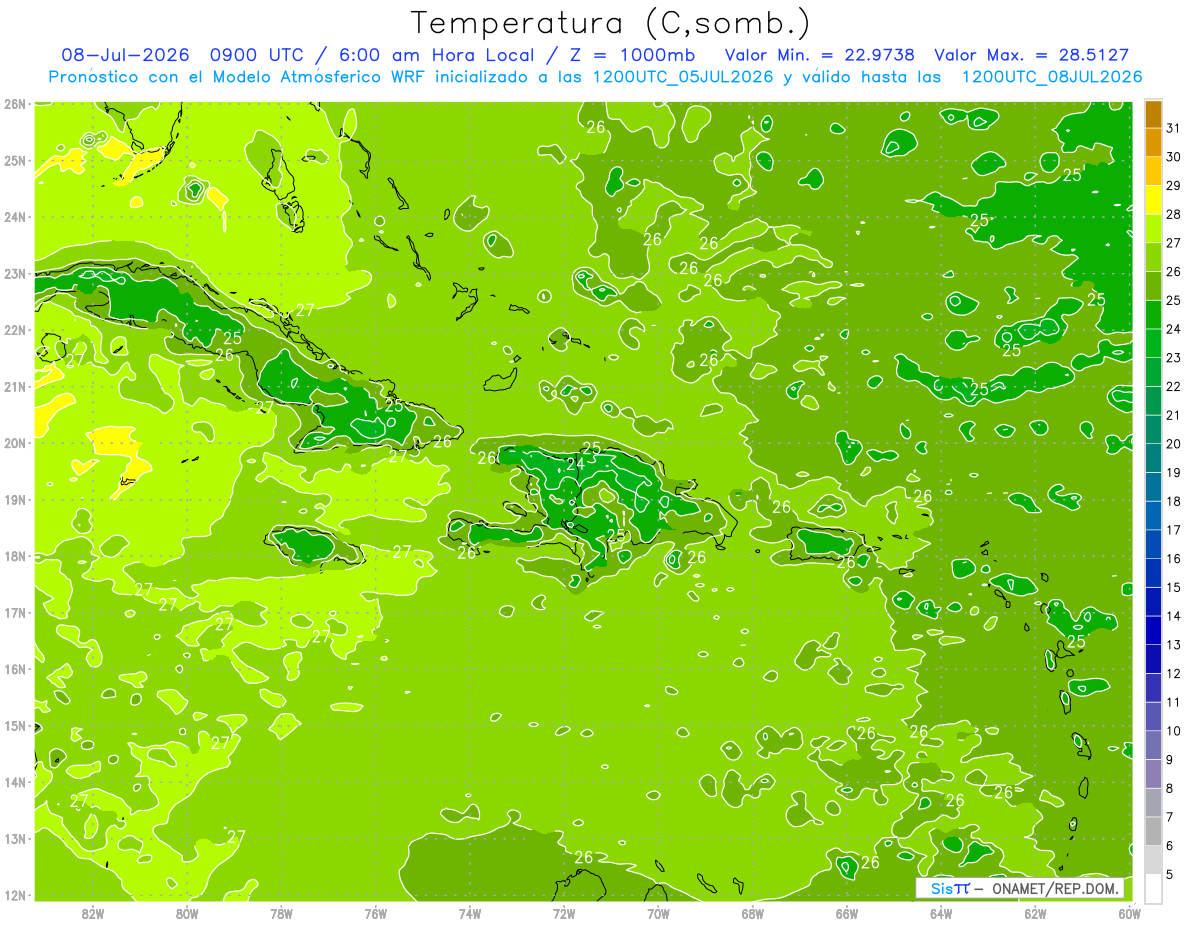Image resolution: width=1200 pixels, height=927 pixels.
Task: Click the '26N' latitude axis label
Action: pos(16,104)
